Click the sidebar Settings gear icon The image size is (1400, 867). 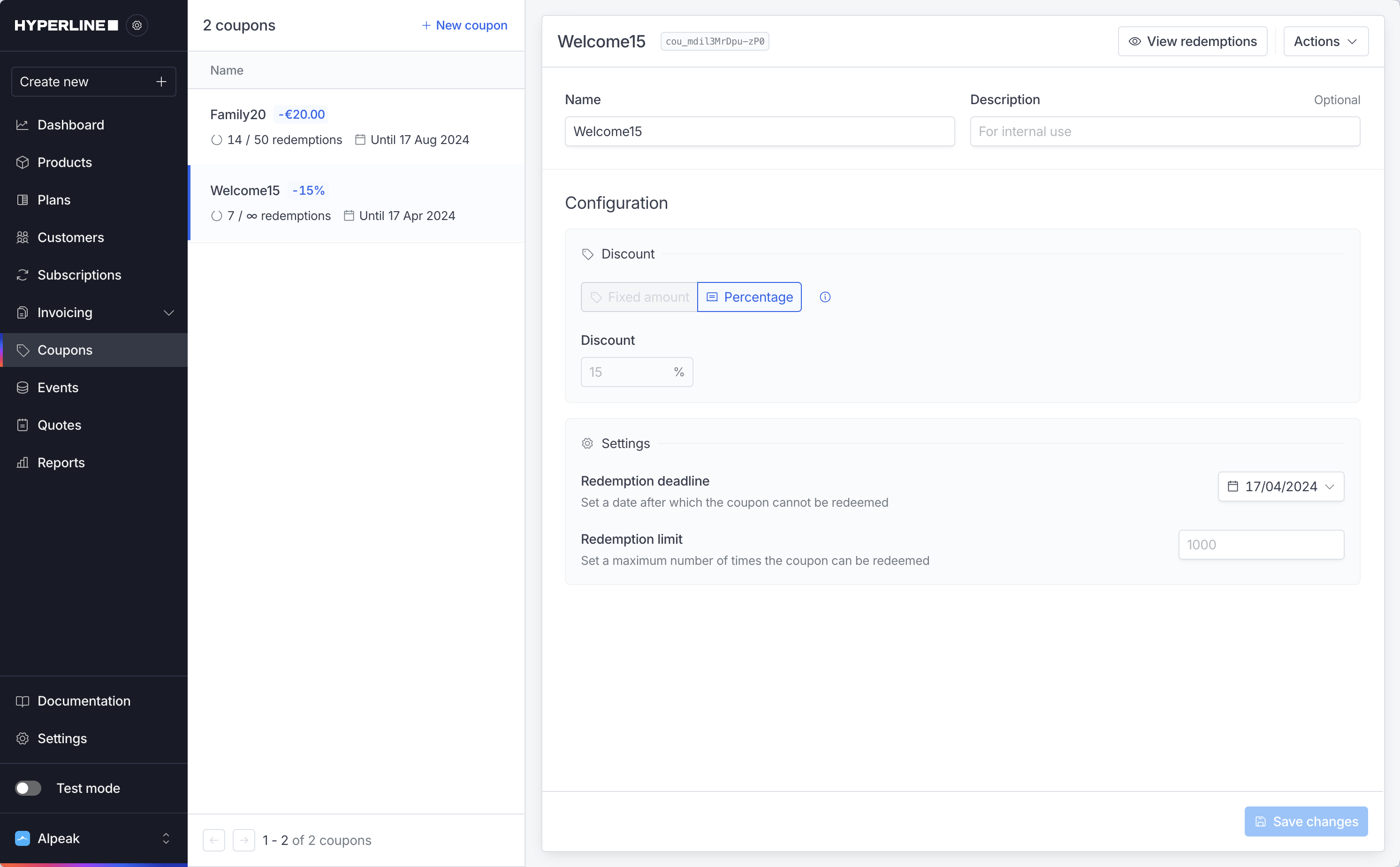click(x=23, y=738)
